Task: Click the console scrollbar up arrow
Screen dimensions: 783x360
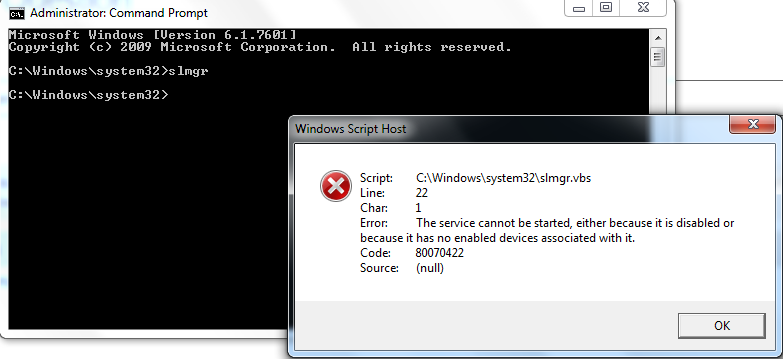Action: pos(657,38)
